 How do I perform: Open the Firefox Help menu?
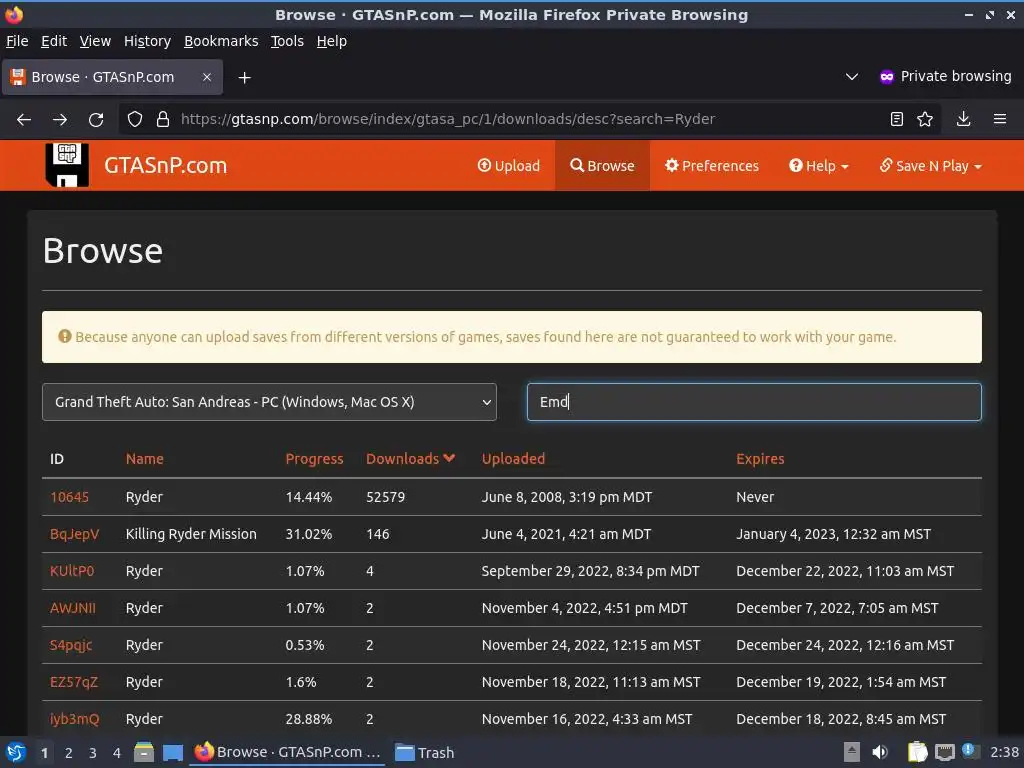coord(332,41)
